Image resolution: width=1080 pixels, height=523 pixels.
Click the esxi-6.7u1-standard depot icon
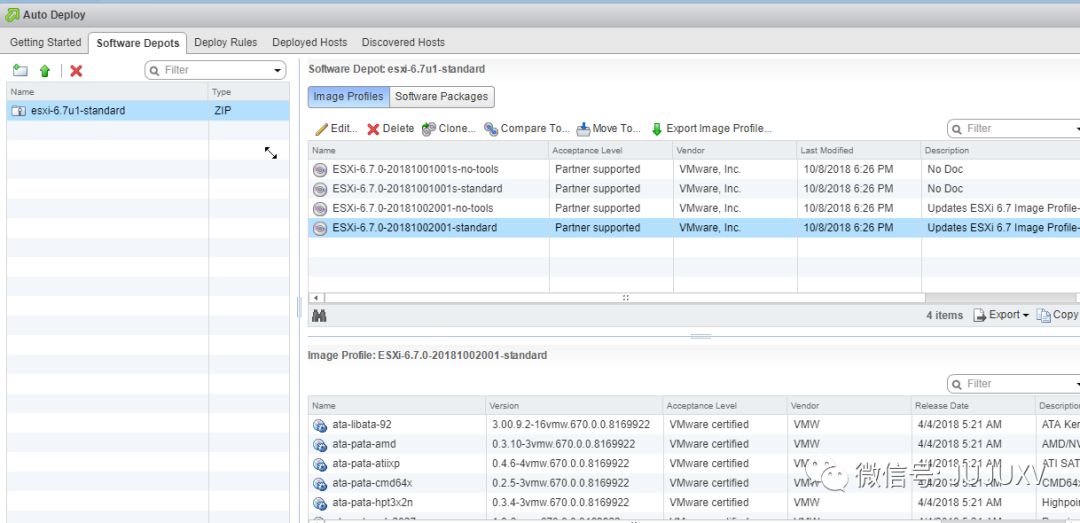19,110
